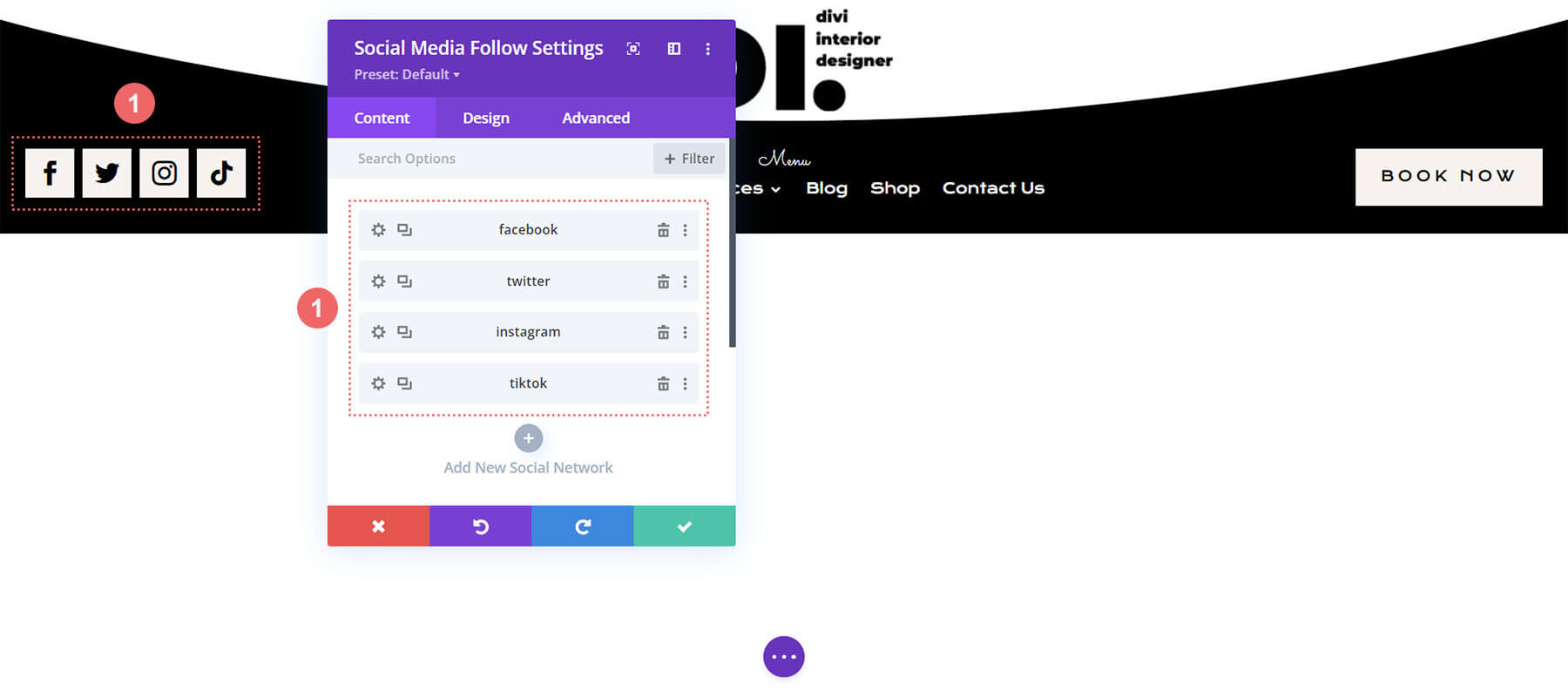Viewport: 1568px width, 691px height.
Task: Open settings gear for facebook network
Action: 378,230
